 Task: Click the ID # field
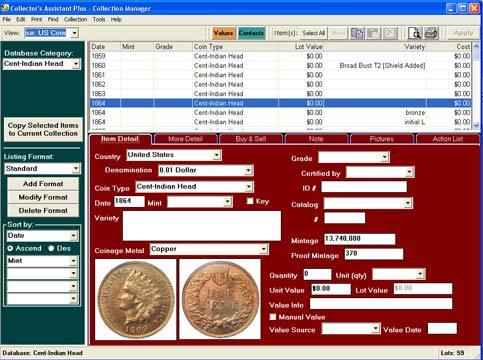pyautogui.click(x=364, y=187)
